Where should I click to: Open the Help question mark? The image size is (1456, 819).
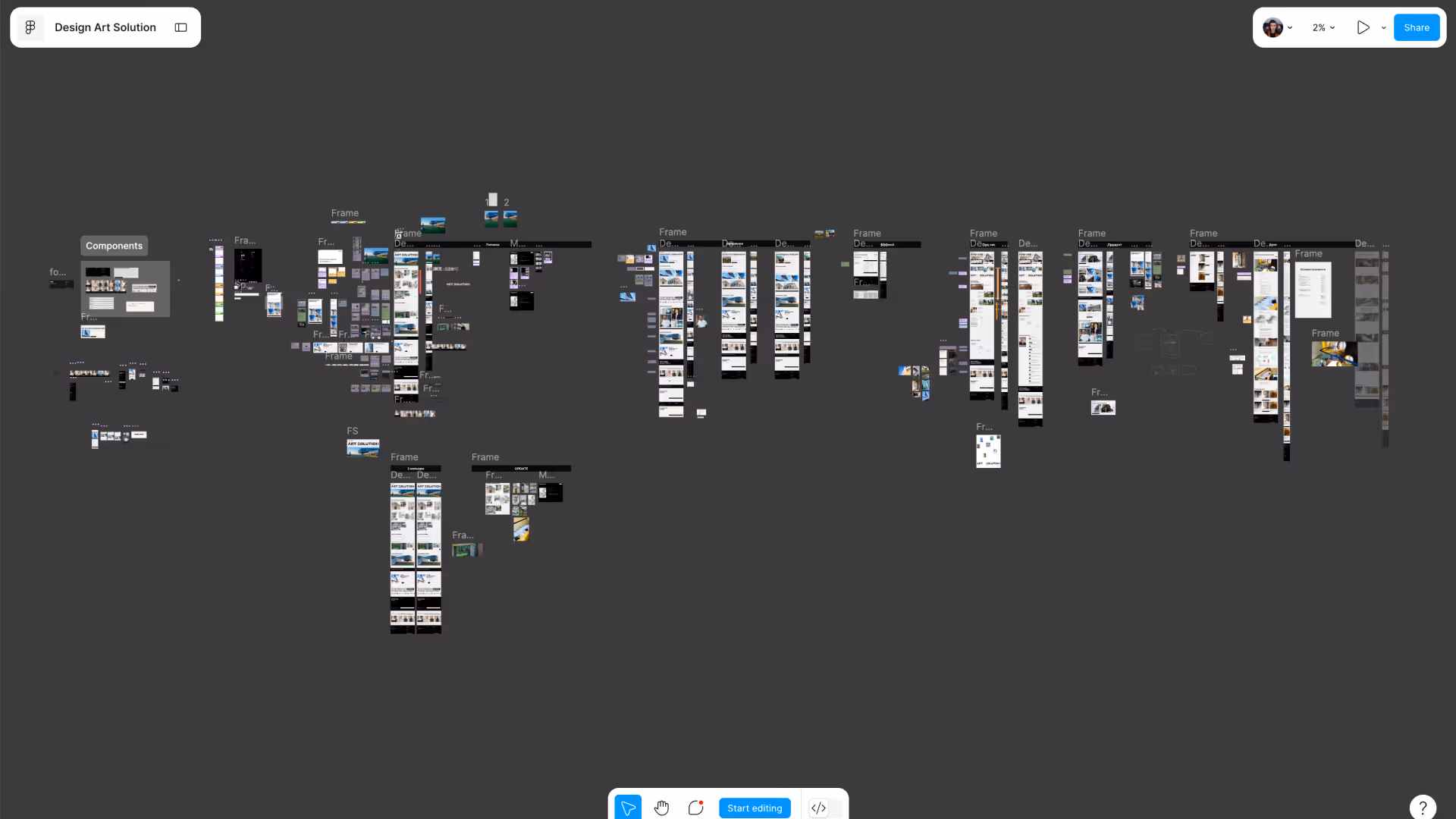click(x=1423, y=808)
